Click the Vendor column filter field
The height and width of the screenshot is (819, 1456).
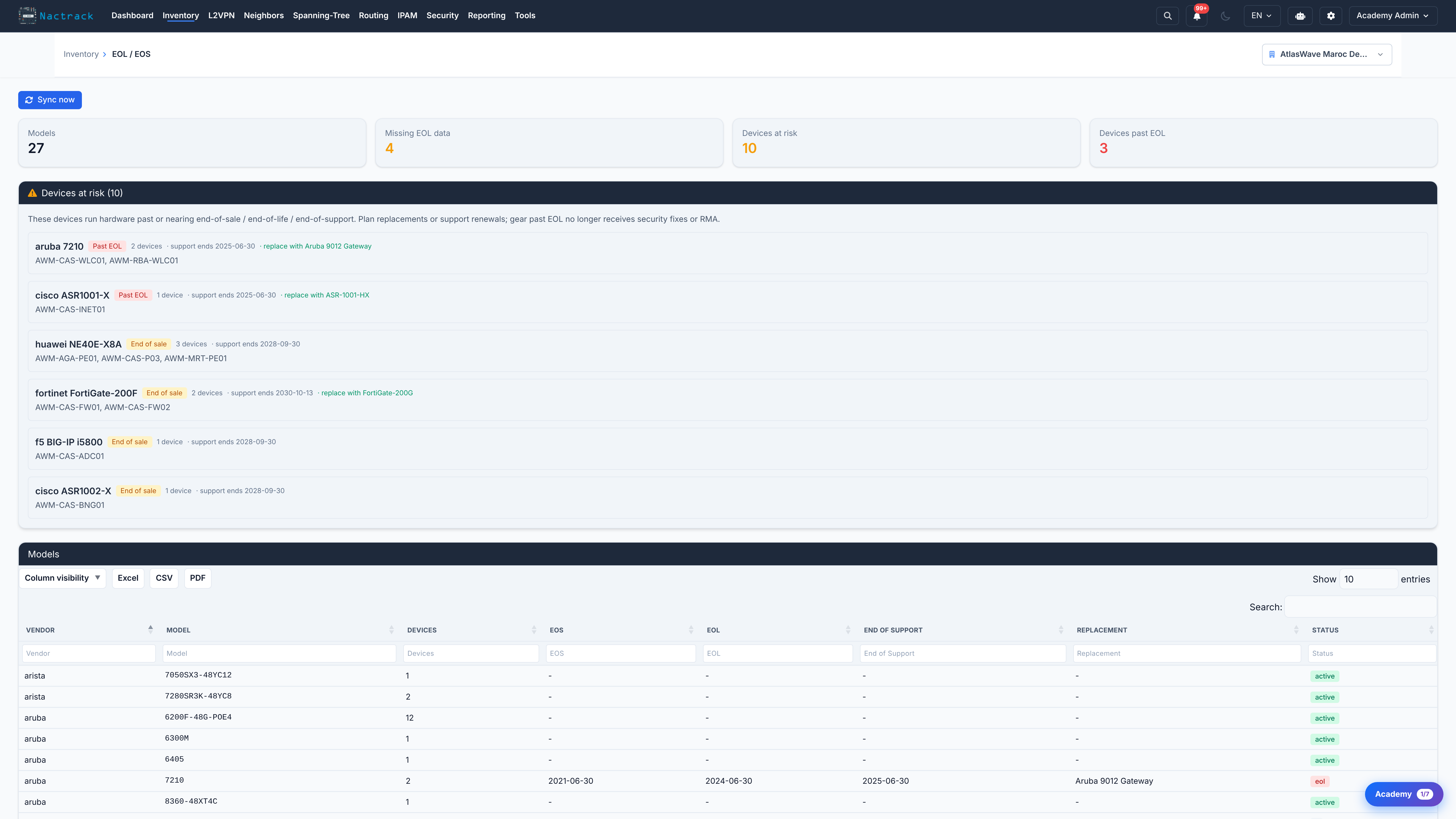coord(89,653)
